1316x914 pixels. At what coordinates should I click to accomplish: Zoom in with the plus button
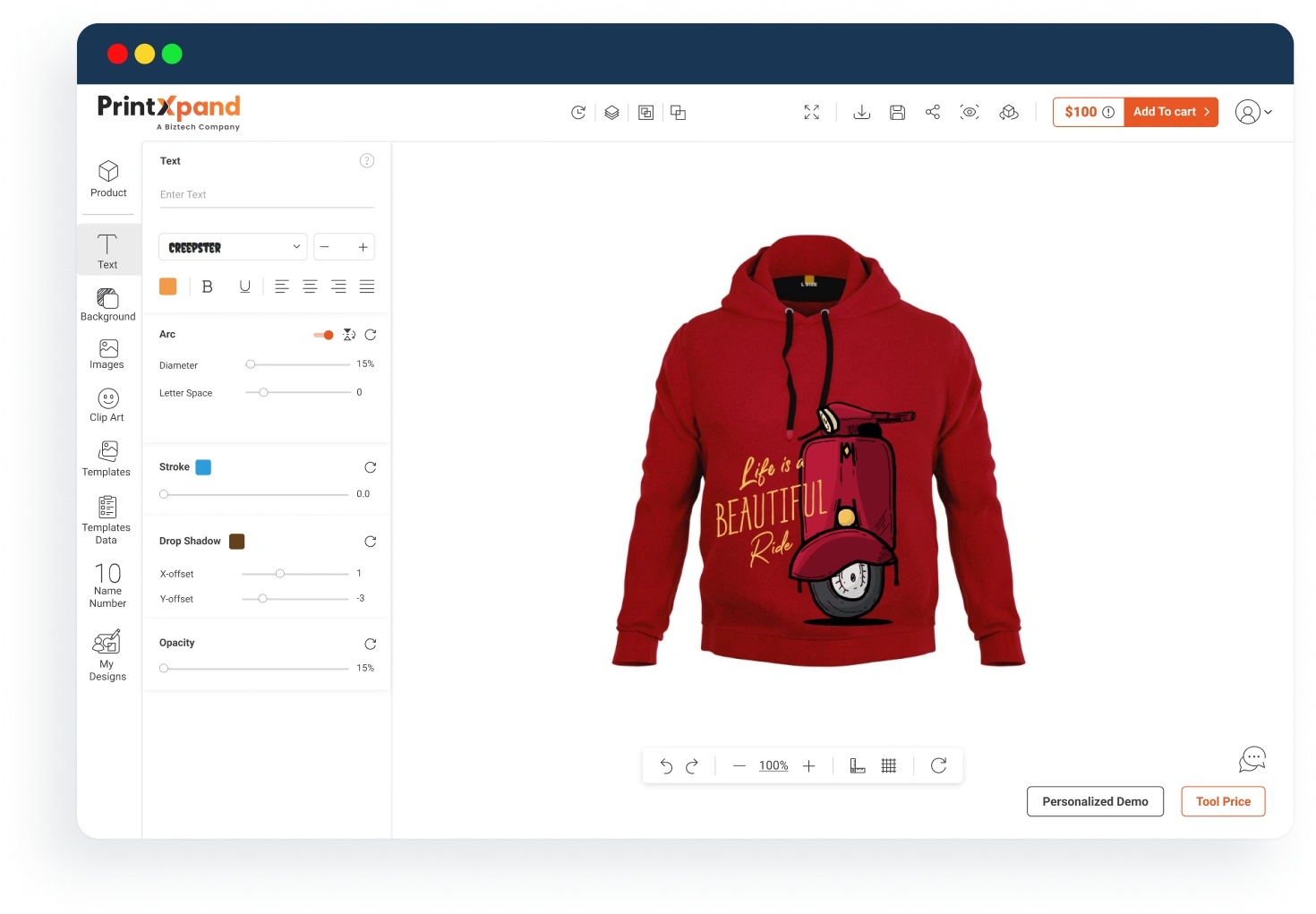coord(809,765)
